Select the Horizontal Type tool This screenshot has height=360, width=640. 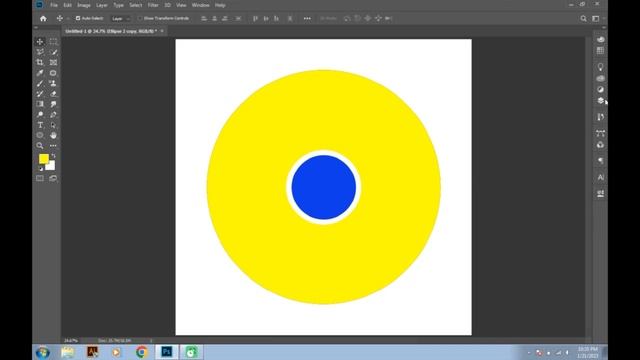pyautogui.click(x=40, y=125)
